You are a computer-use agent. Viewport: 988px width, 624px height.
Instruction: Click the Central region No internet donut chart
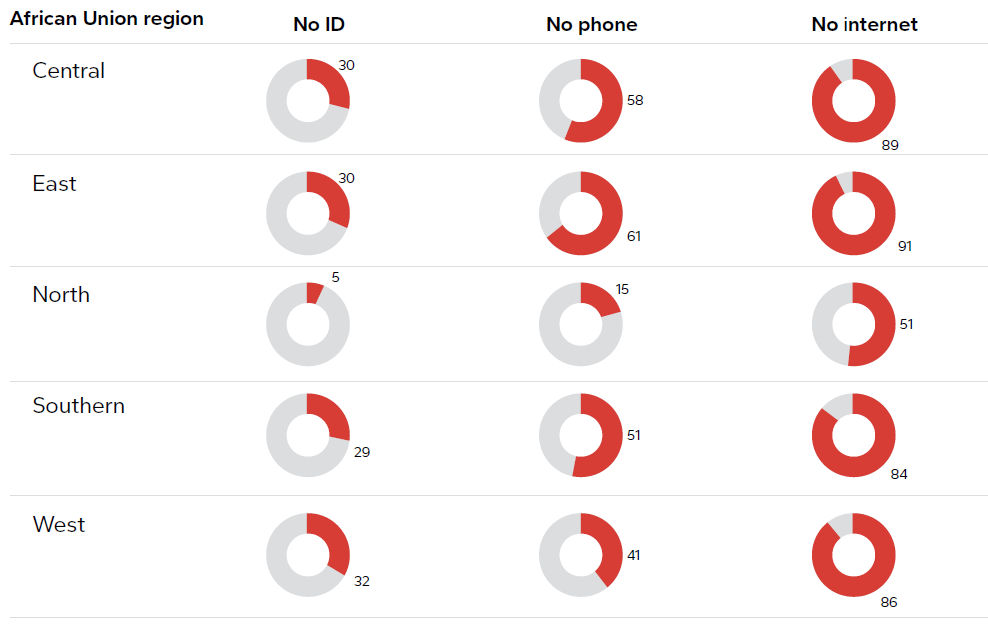point(854,100)
